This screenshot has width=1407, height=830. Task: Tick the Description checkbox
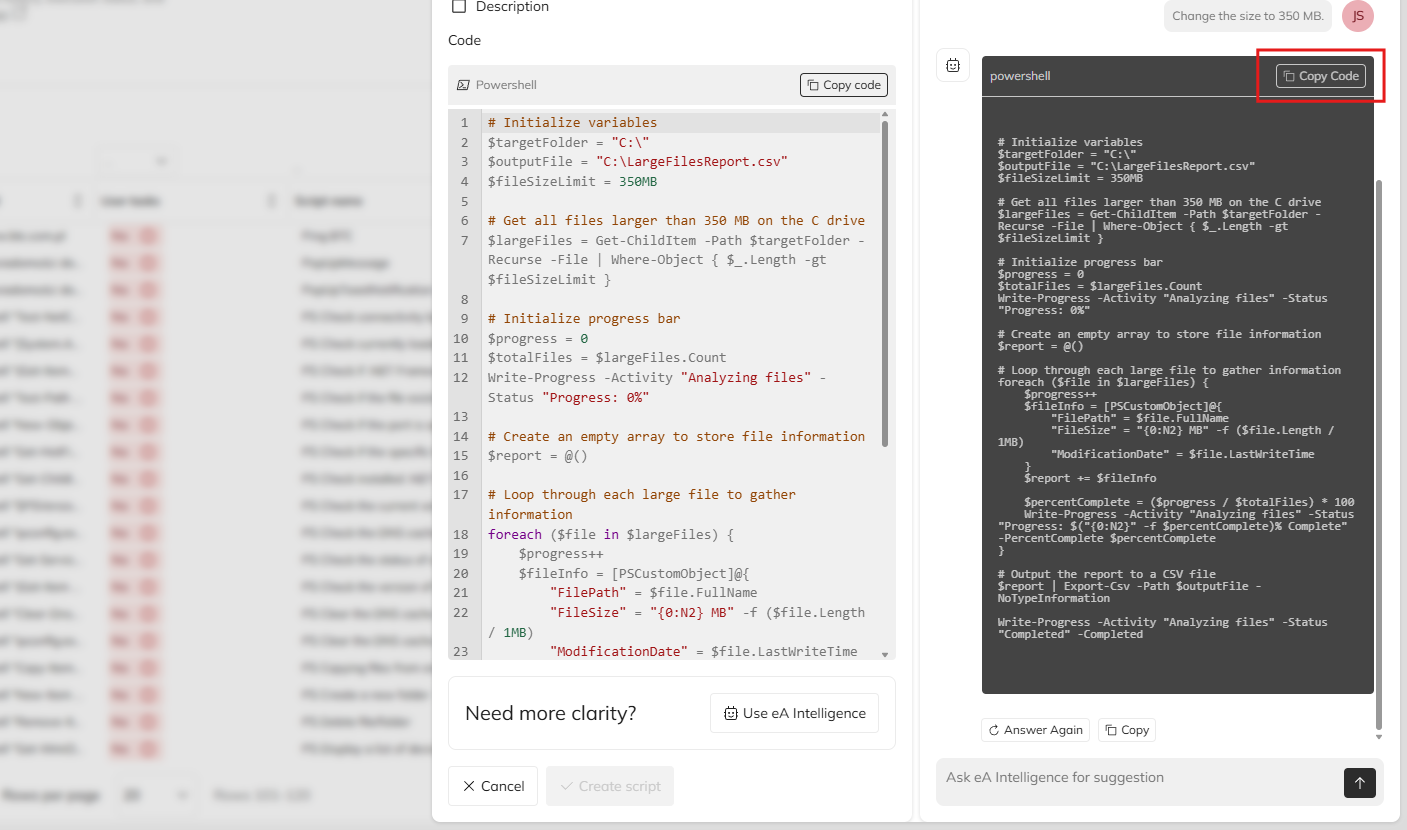[x=459, y=7]
